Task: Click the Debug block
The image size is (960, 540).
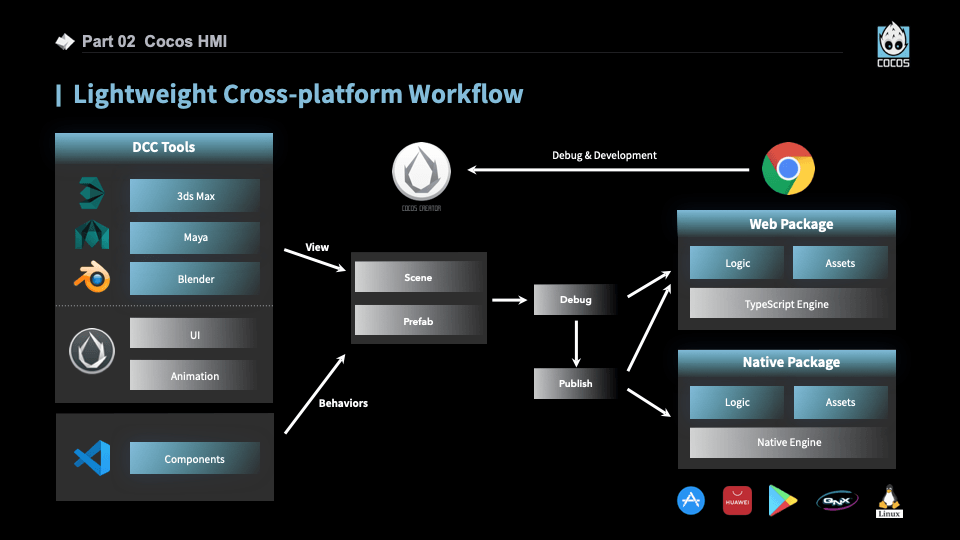Action: coord(575,299)
